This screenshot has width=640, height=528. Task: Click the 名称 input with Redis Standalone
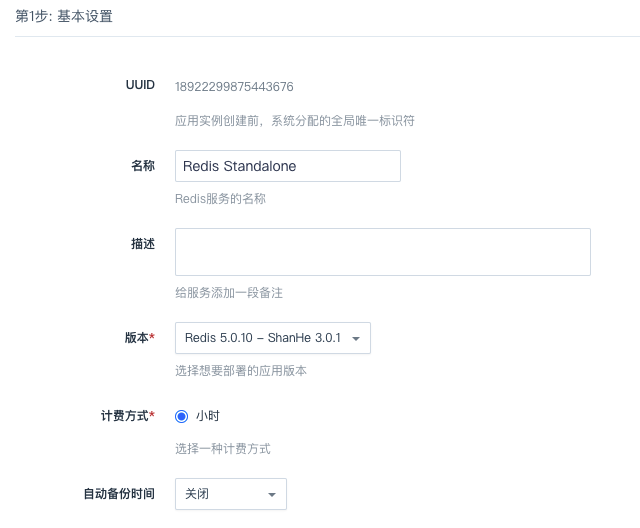pos(288,166)
